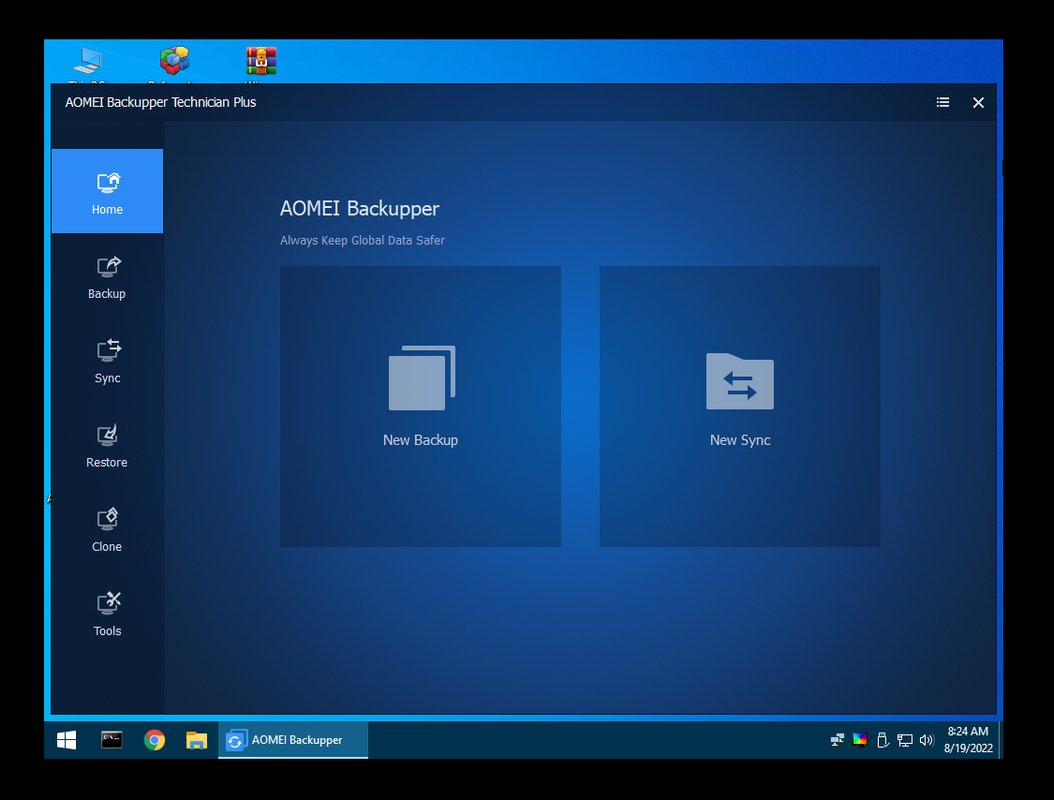Click the AOMEI Backupper Technician Plus title
The image size is (1054, 800).
tap(161, 102)
